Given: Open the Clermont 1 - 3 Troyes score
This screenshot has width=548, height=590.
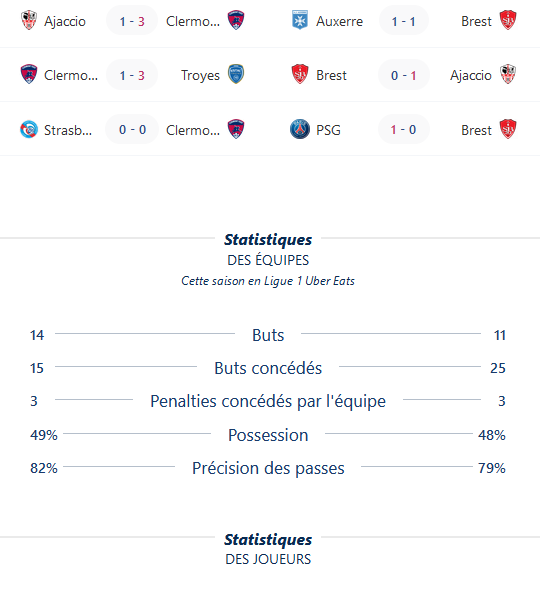Looking at the screenshot, I should [x=132, y=75].
